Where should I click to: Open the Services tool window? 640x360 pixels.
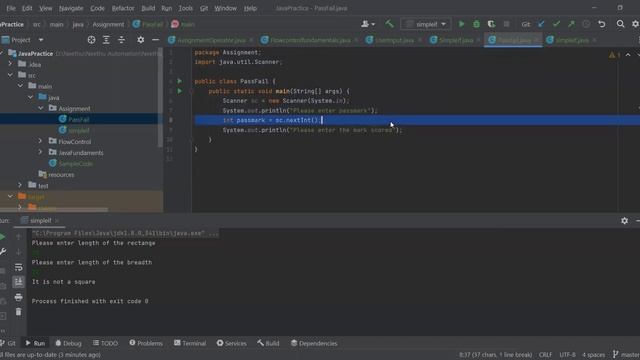point(231,343)
